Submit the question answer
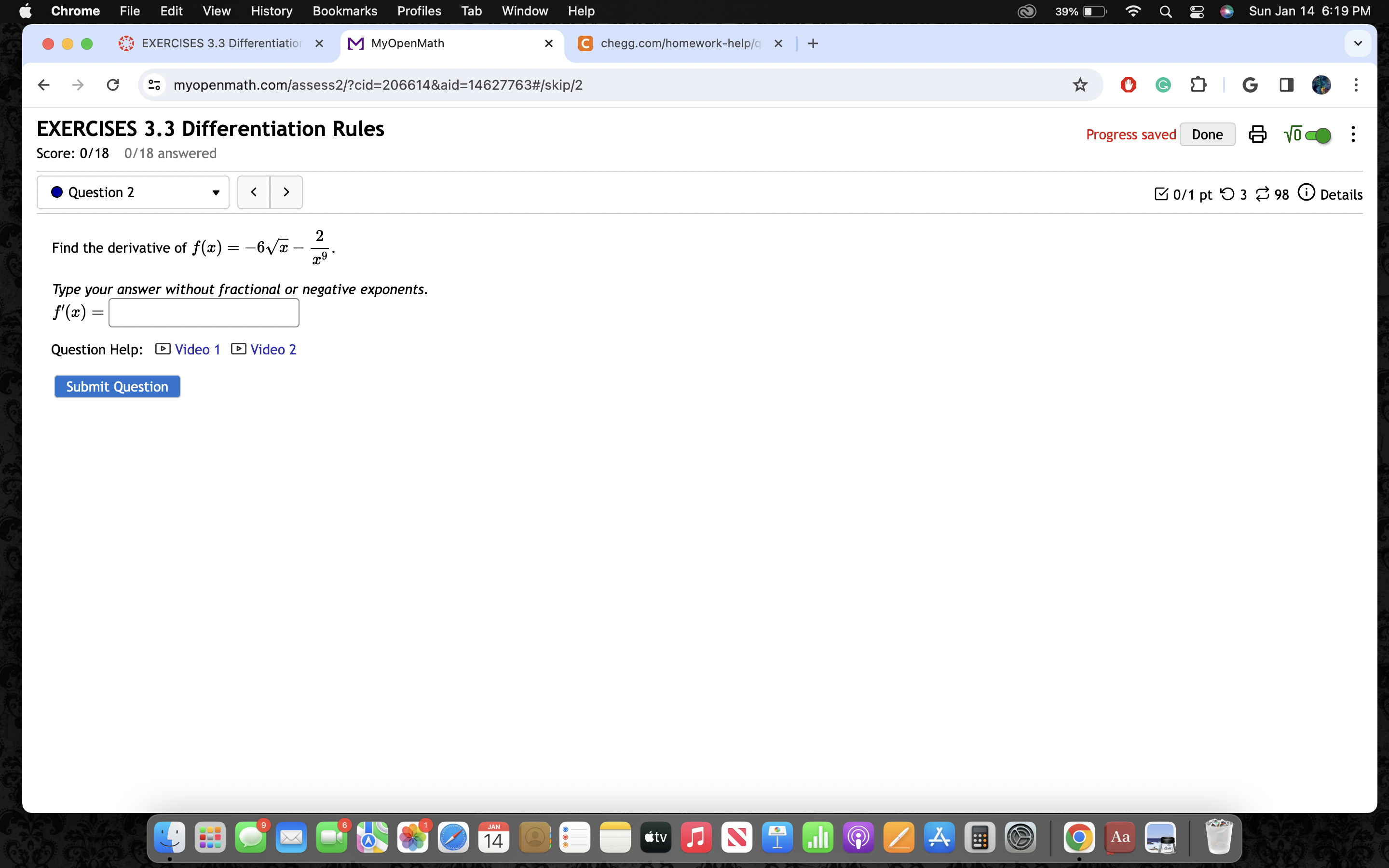 pyautogui.click(x=117, y=386)
